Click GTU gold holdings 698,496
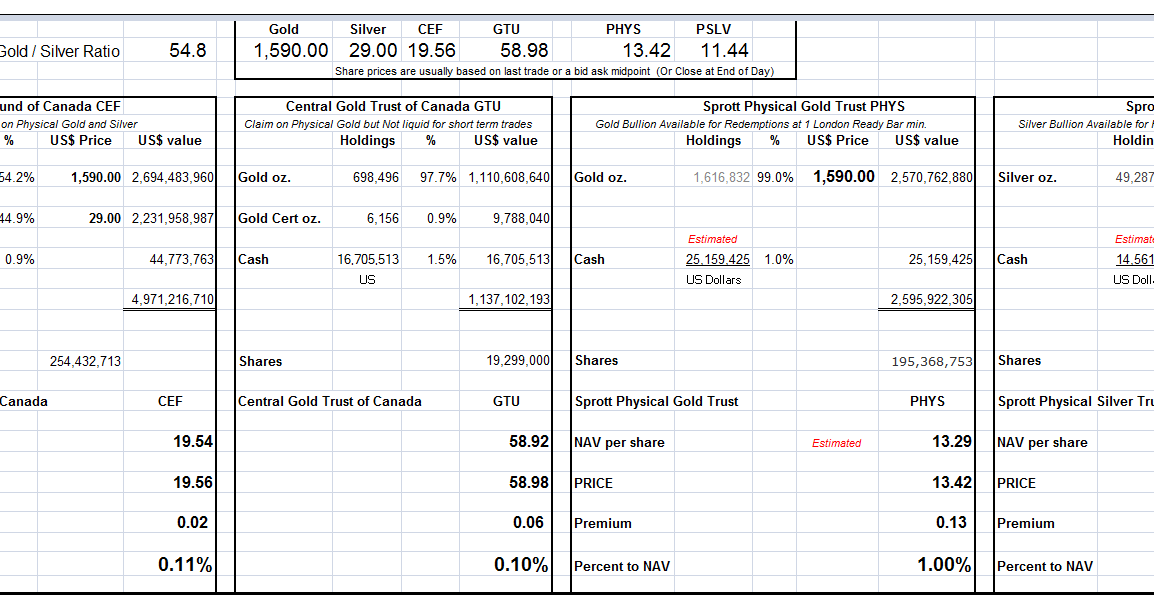Screen dimensions: 1154x606 [376, 177]
